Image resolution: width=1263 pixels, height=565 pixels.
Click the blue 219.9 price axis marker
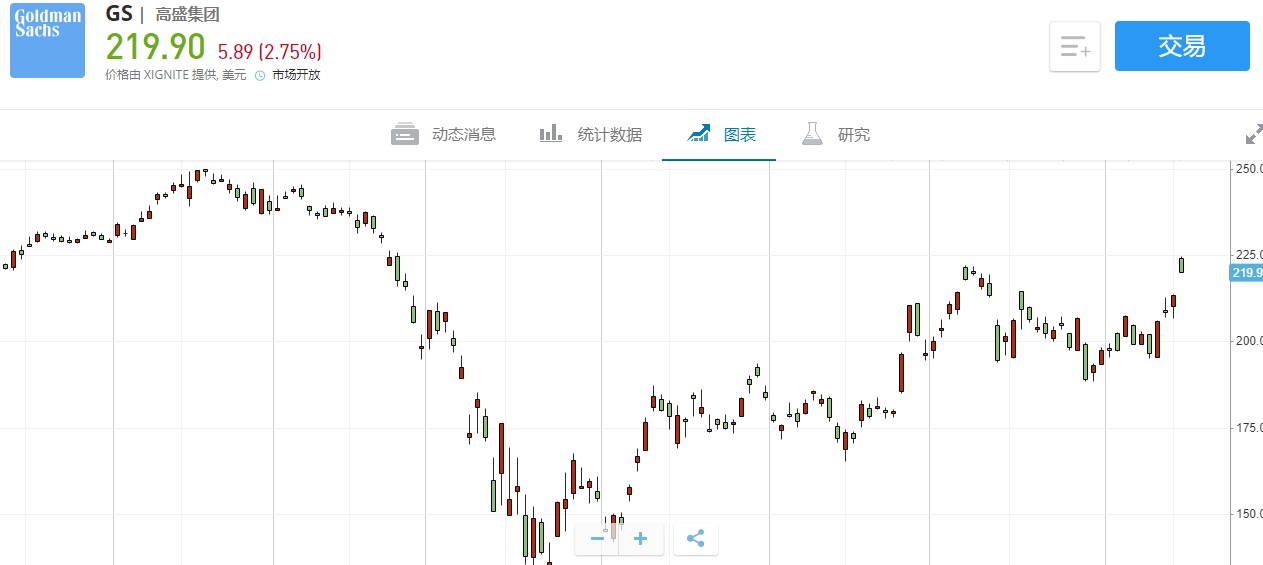pos(1246,273)
